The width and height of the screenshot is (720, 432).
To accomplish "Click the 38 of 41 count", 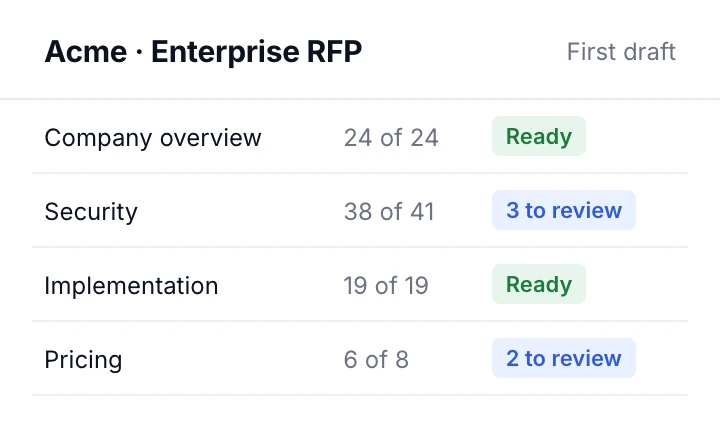I will pyautogui.click(x=389, y=211).
